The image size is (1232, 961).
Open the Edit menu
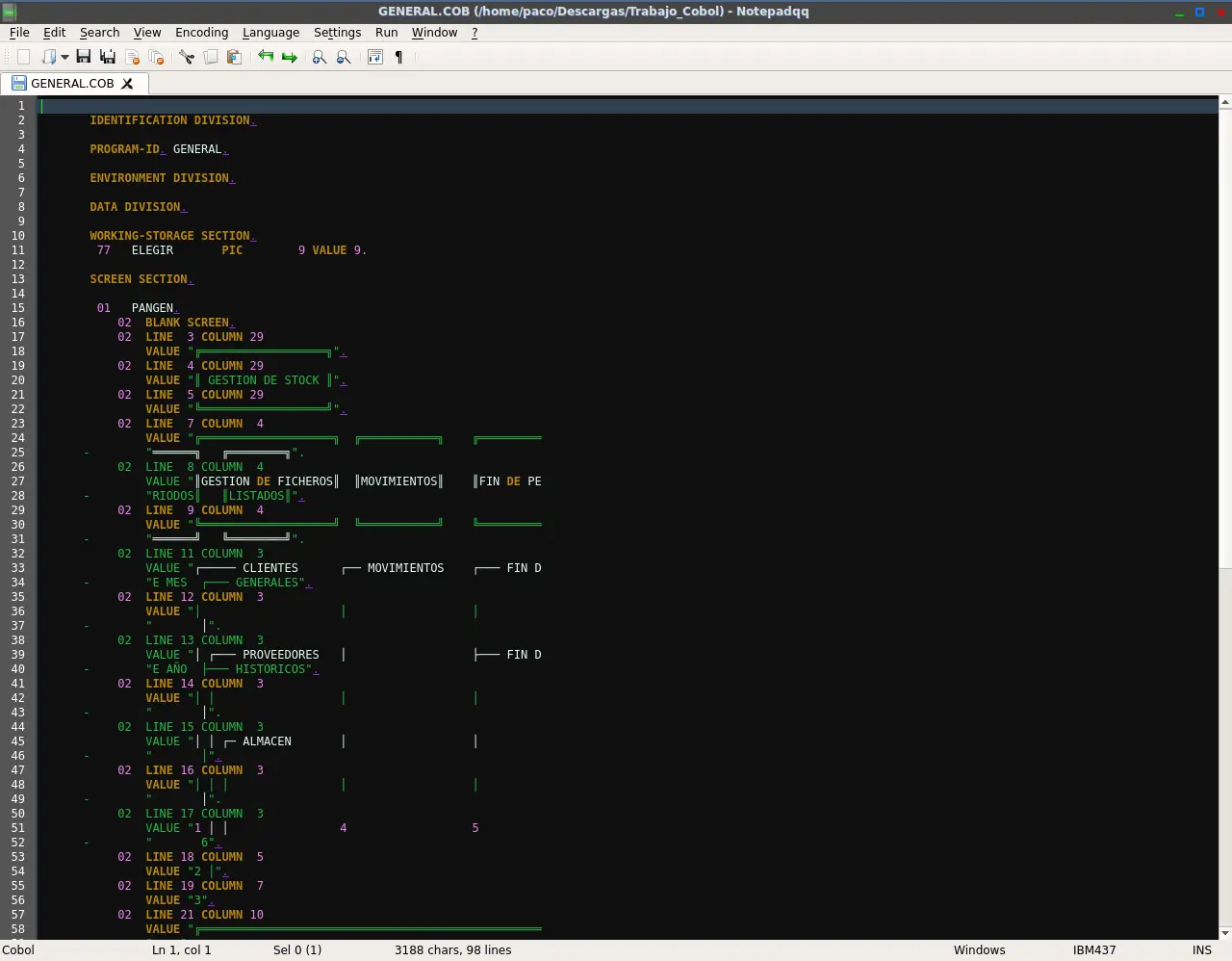[x=55, y=32]
